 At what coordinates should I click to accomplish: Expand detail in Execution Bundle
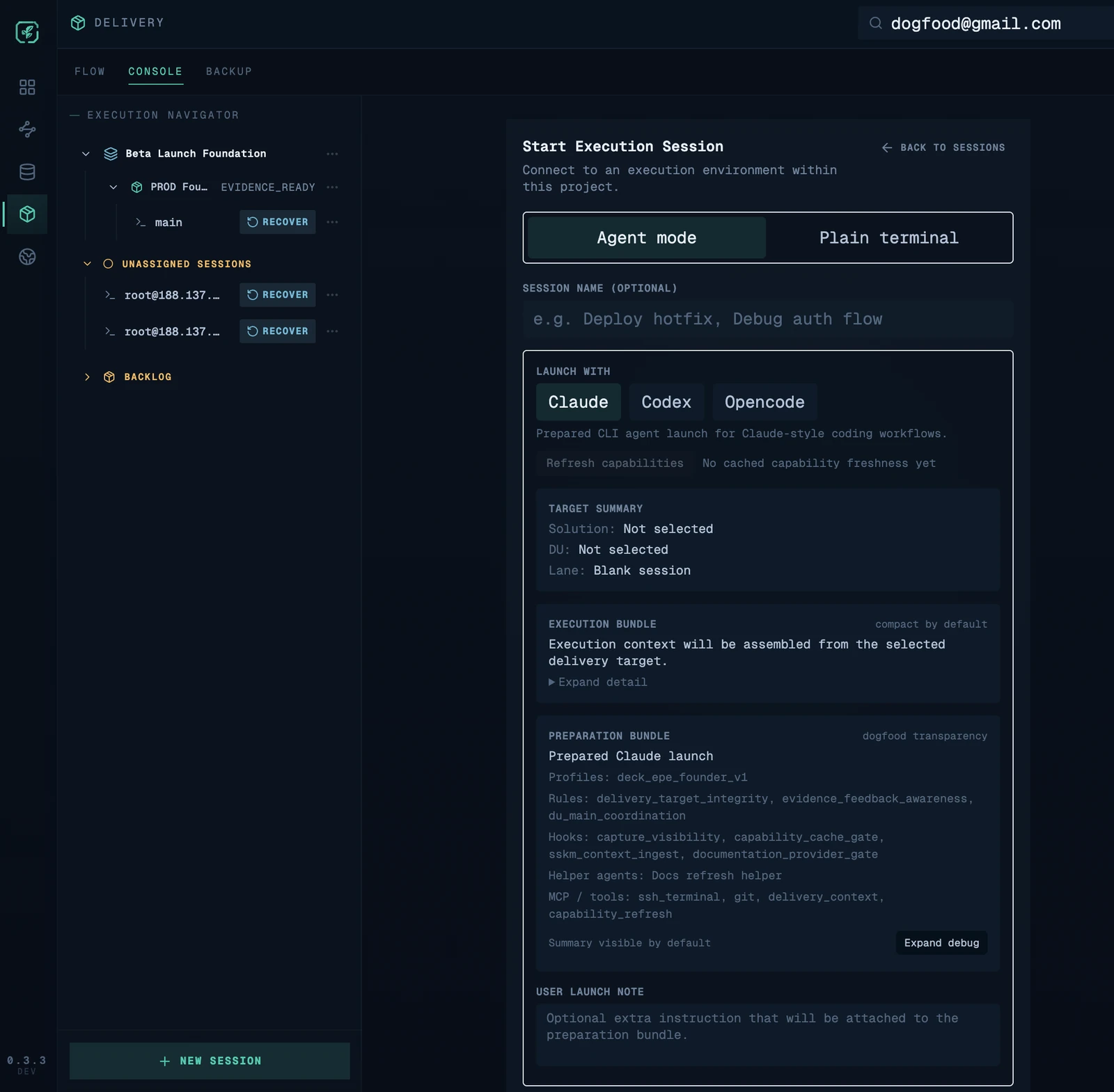pos(598,682)
